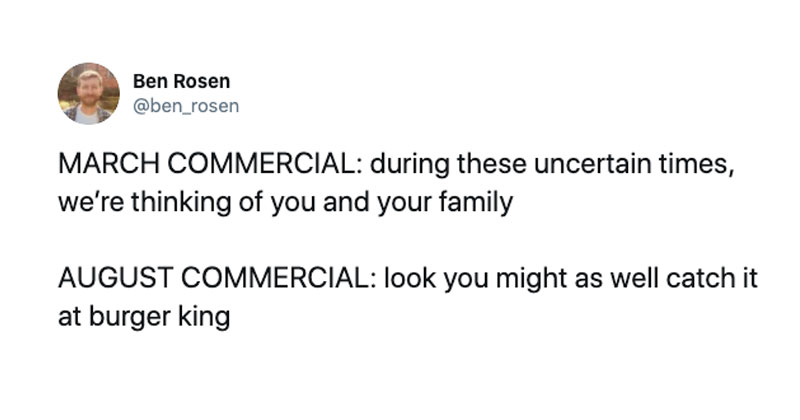Click the word 'at' before burger king
Screen dimensions: 800x420
point(70,317)
